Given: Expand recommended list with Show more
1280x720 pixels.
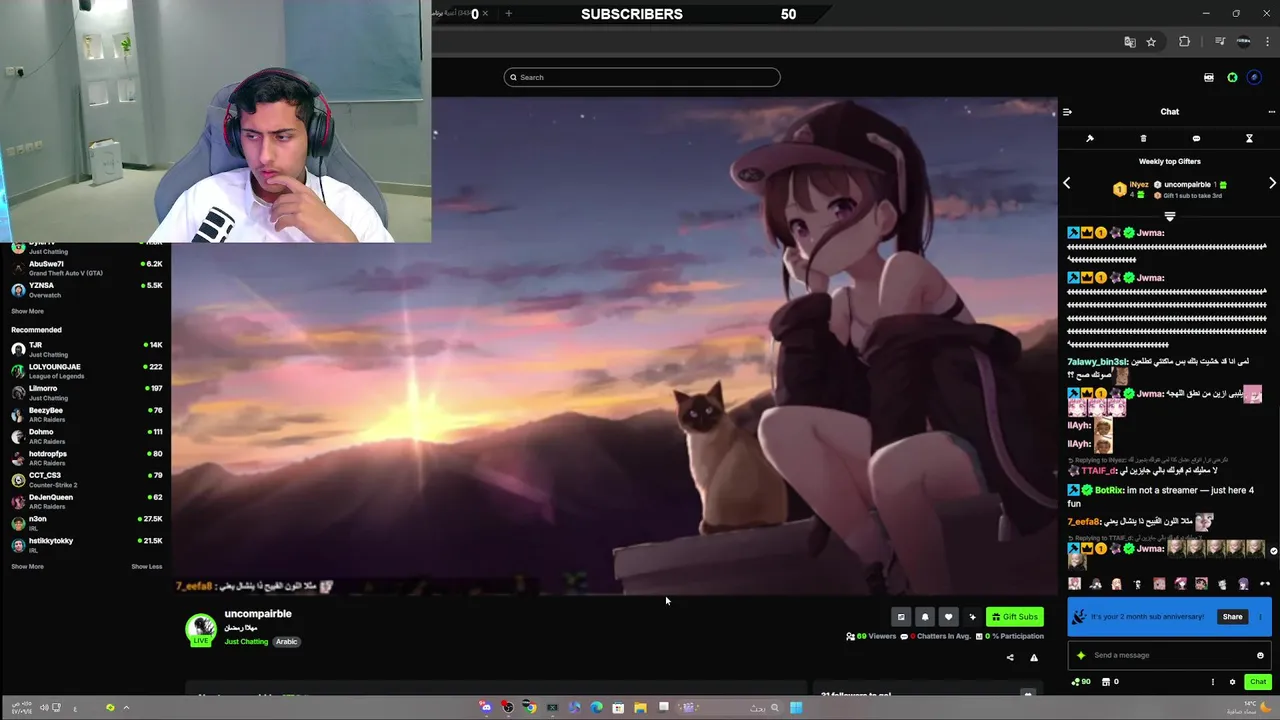Looking at the screenshot, I should click(27, 567).
